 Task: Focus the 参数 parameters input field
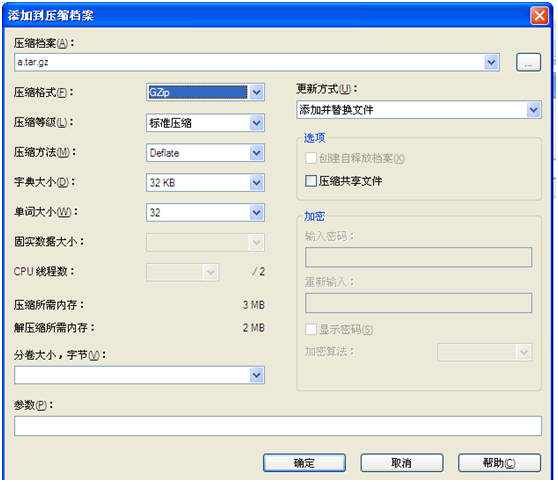(x=278, y=426)
